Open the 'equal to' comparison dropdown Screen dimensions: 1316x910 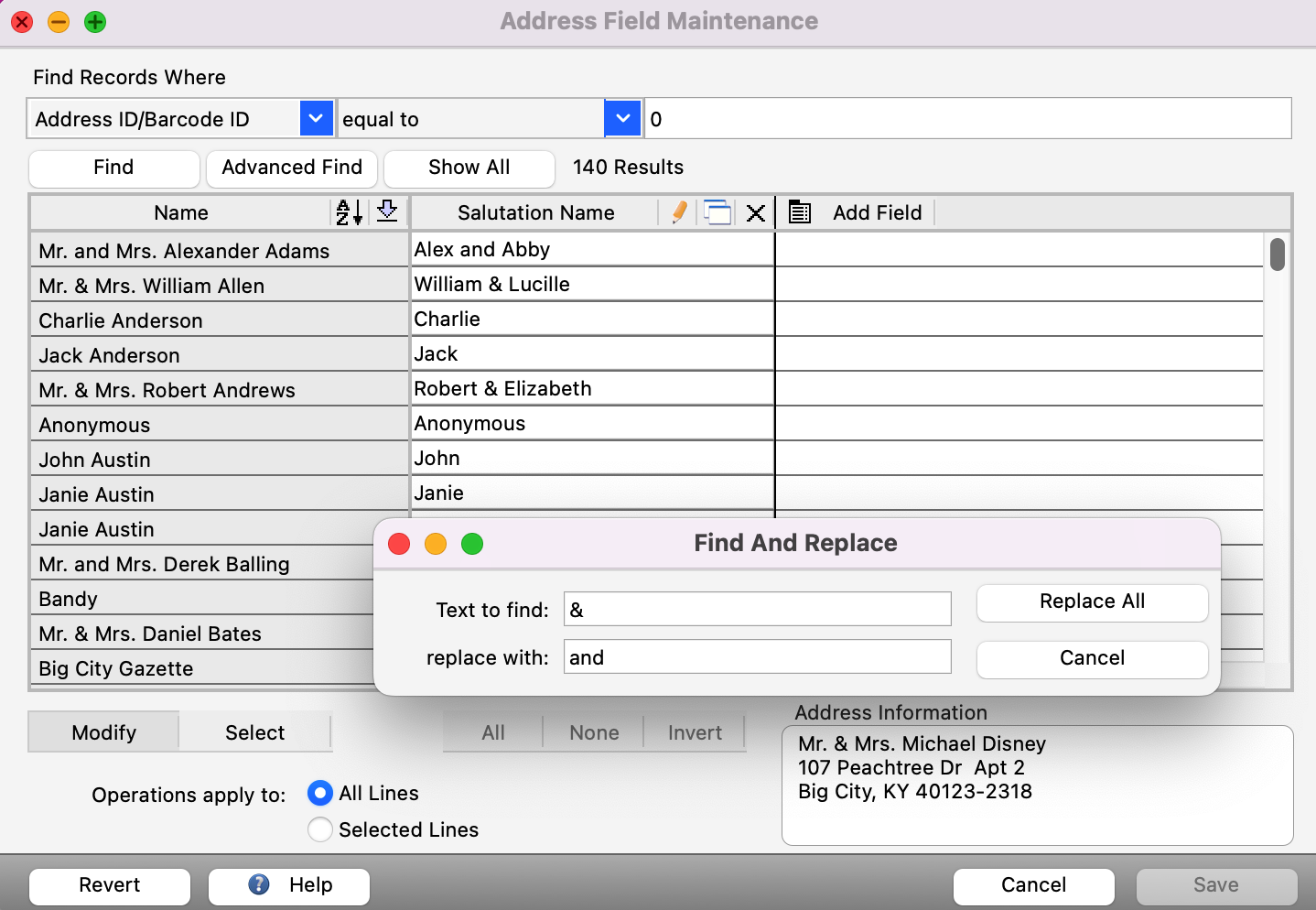click(x=622, y=118)
